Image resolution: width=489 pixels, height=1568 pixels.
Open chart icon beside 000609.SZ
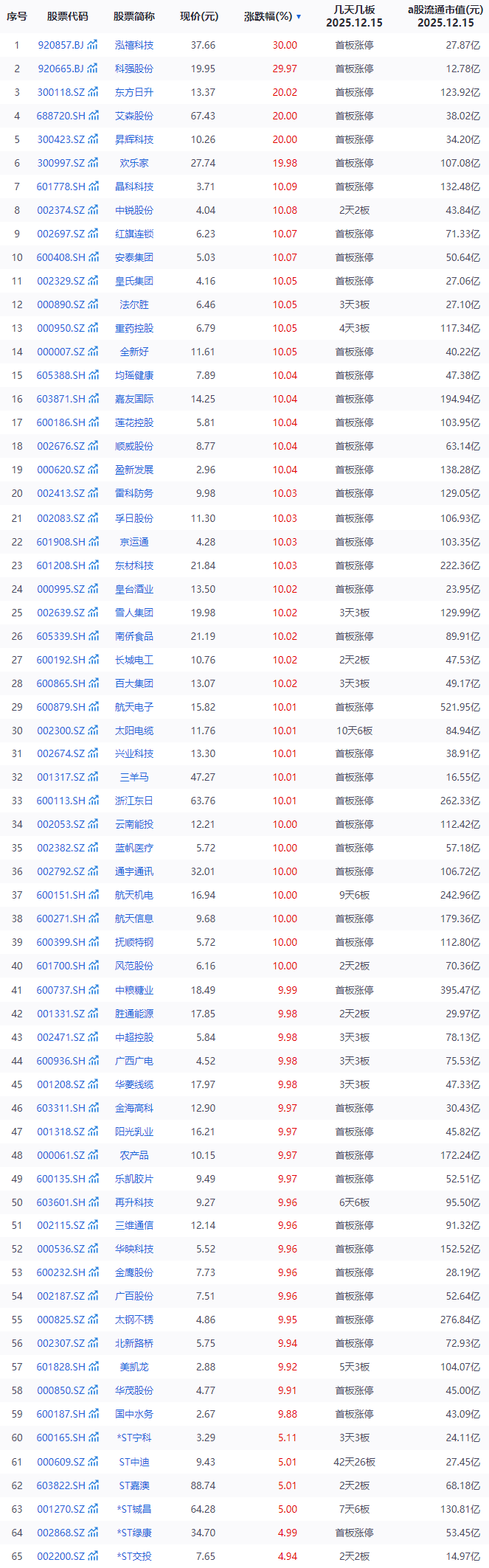[x=93, y=1463]
